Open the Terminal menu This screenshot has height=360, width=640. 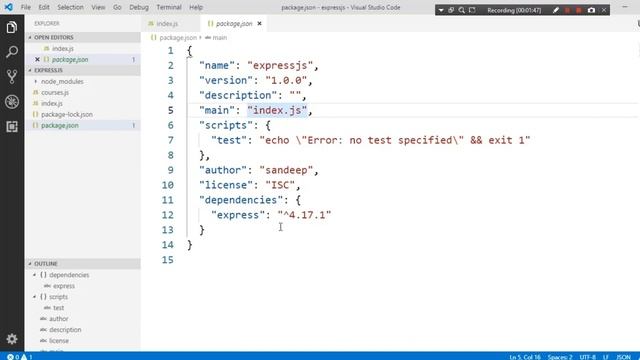coord(169,7)
